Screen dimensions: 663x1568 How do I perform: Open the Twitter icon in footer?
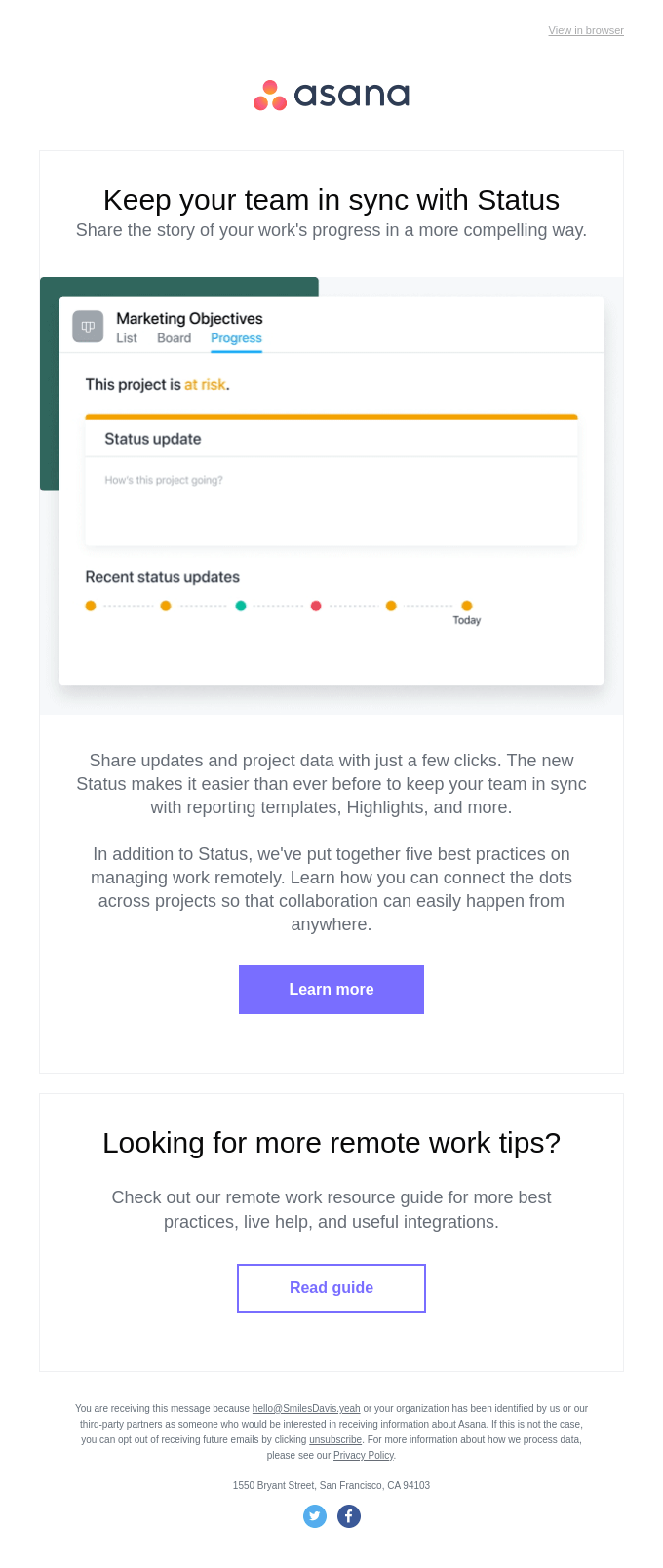coord(315,1516)
